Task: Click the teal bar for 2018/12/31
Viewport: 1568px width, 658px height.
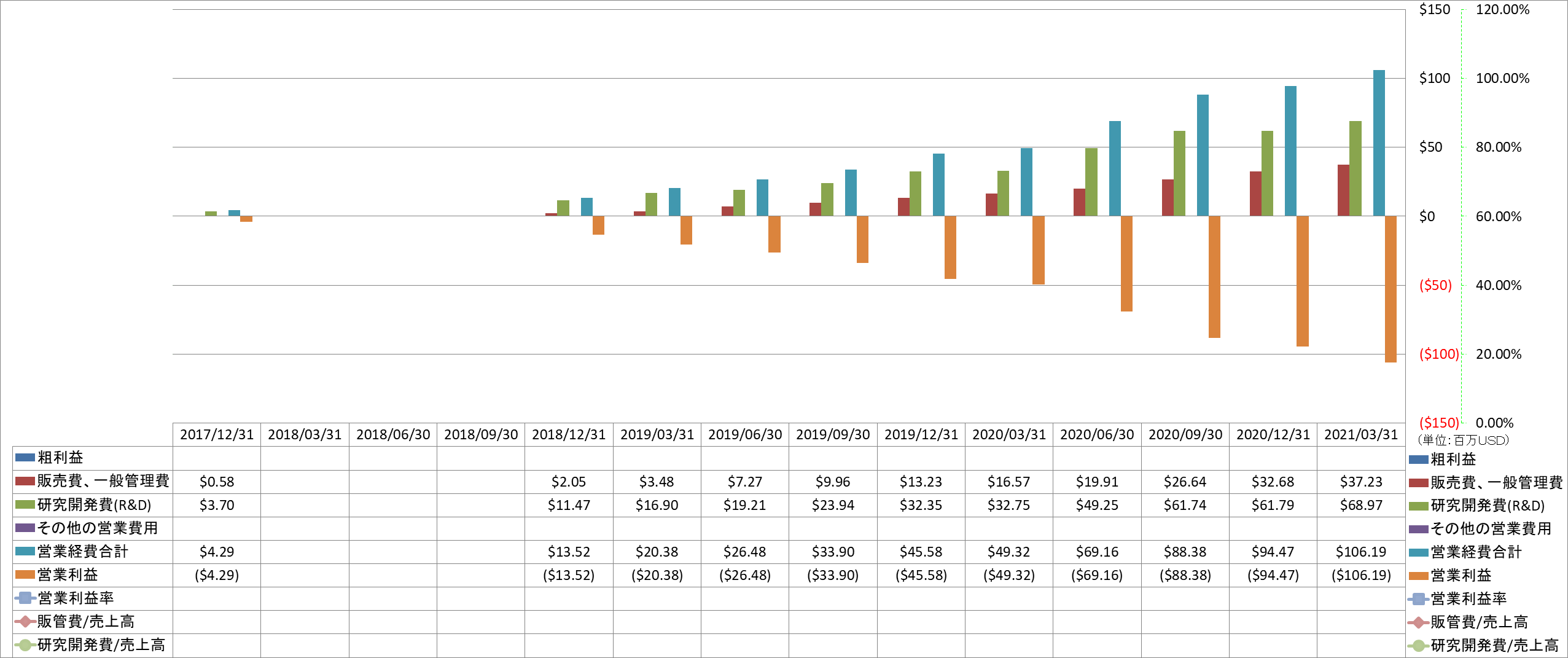Action: [x=587, y=207]
